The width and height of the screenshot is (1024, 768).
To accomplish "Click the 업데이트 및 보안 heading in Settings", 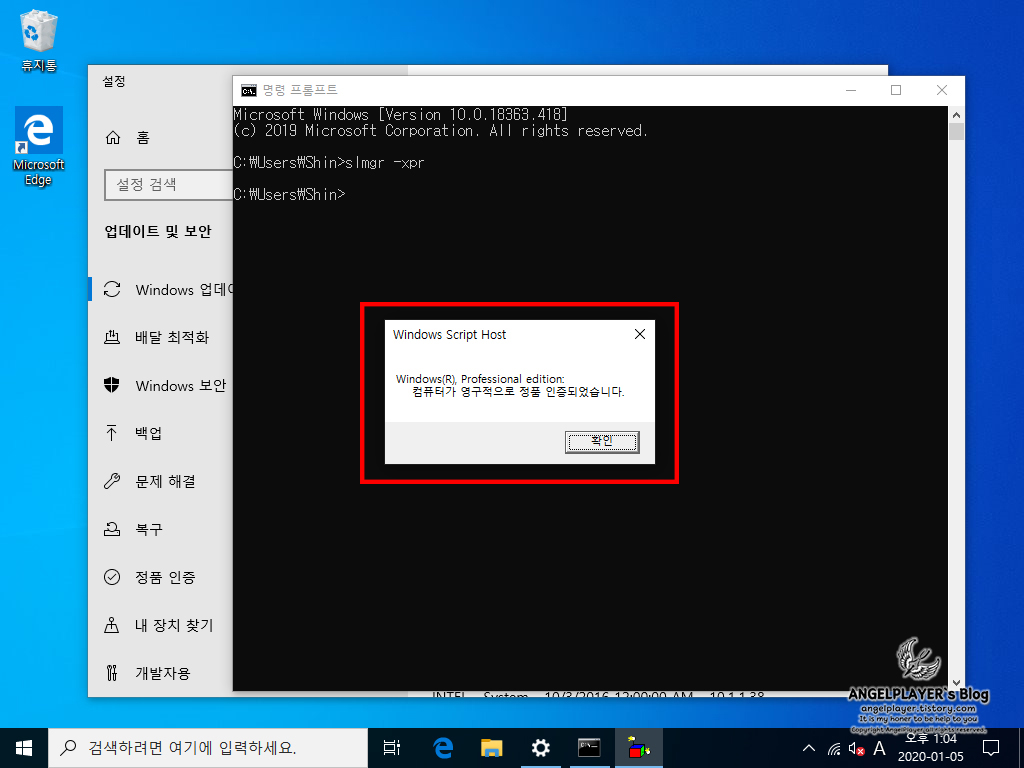I will click(158, 231).
